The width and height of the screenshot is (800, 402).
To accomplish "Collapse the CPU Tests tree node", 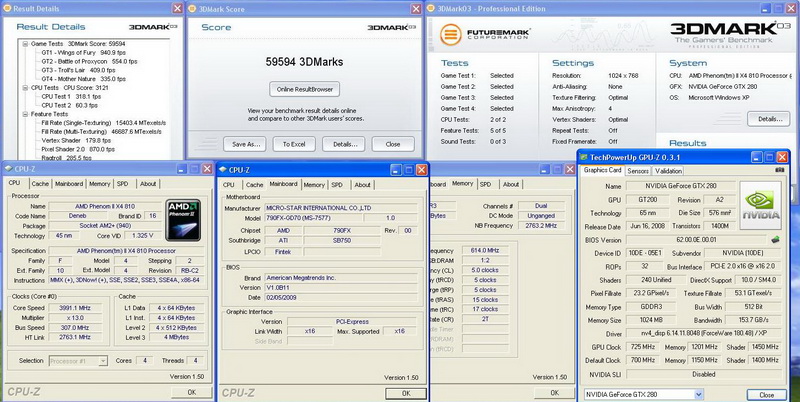I will [x=25, y=88].
